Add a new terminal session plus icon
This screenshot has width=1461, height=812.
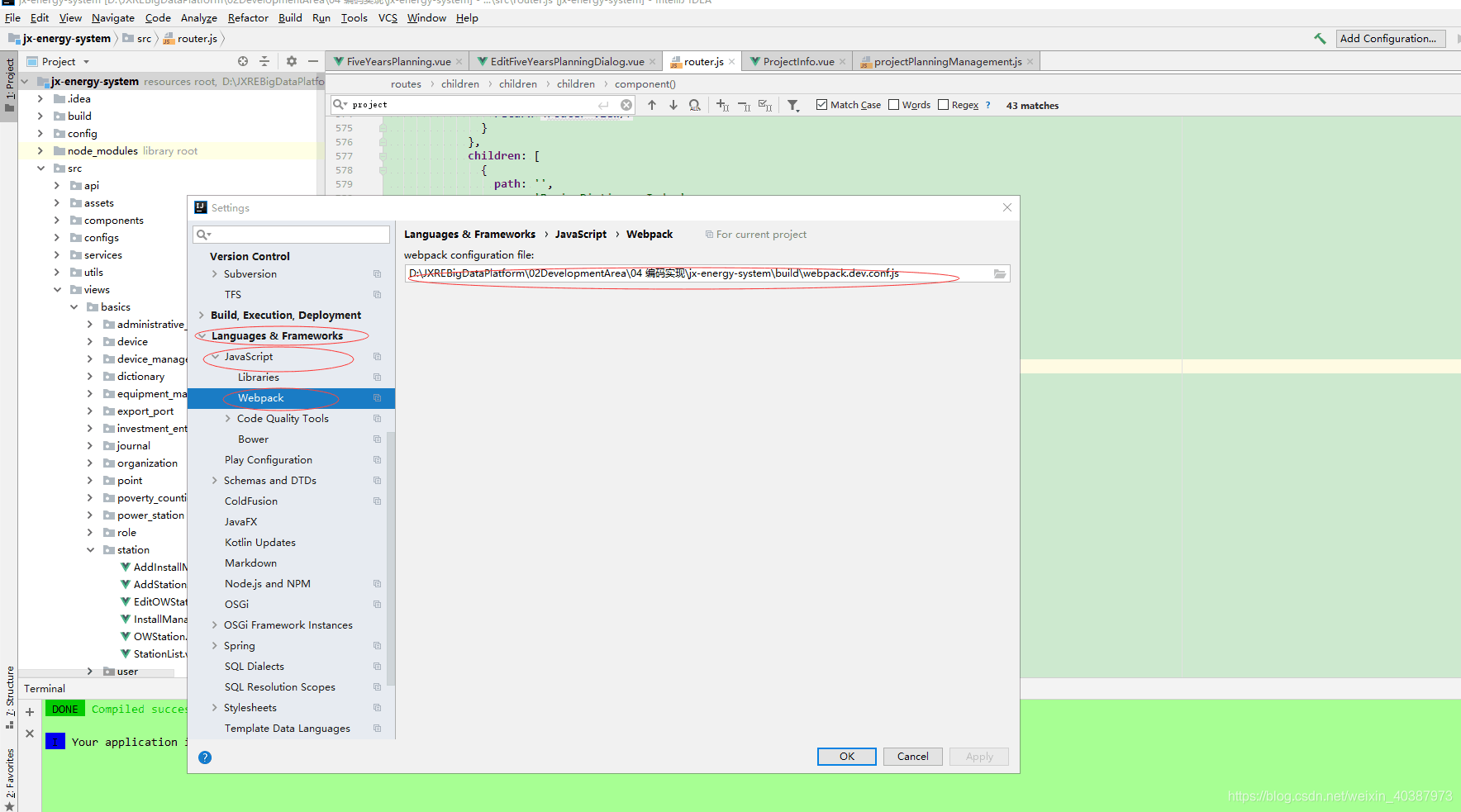(x=30, y=711)
